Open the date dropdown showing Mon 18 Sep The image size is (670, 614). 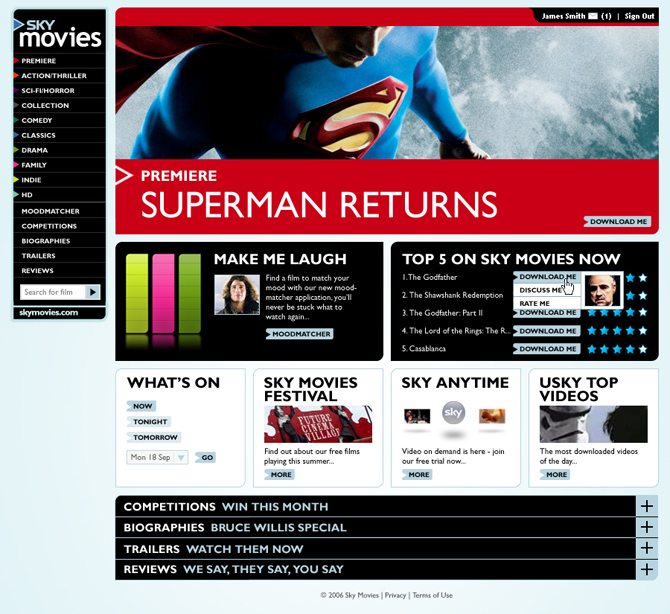[x=158, y=457]
